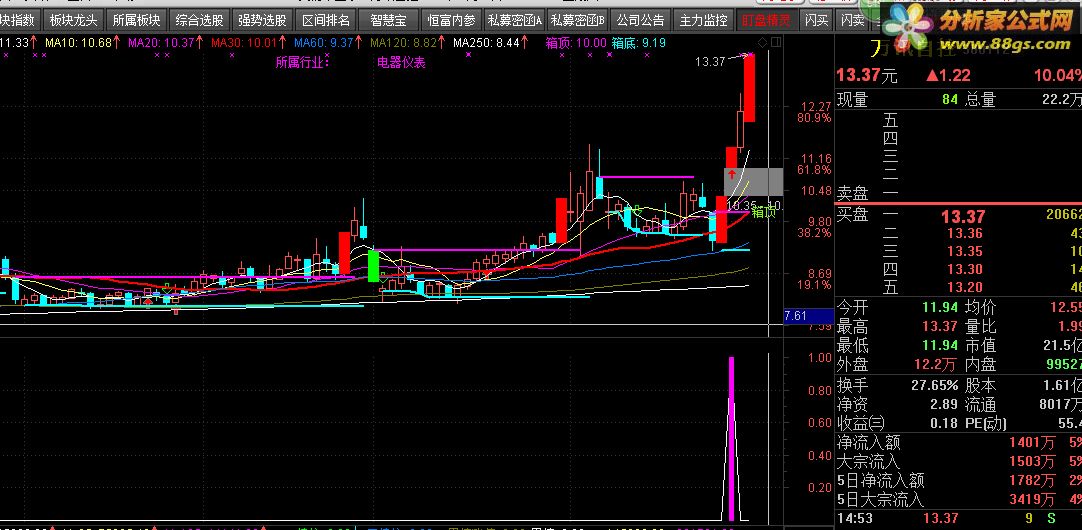Click the gray price zone box
This screenshot has width=1082, height=530.
[754, 181]
